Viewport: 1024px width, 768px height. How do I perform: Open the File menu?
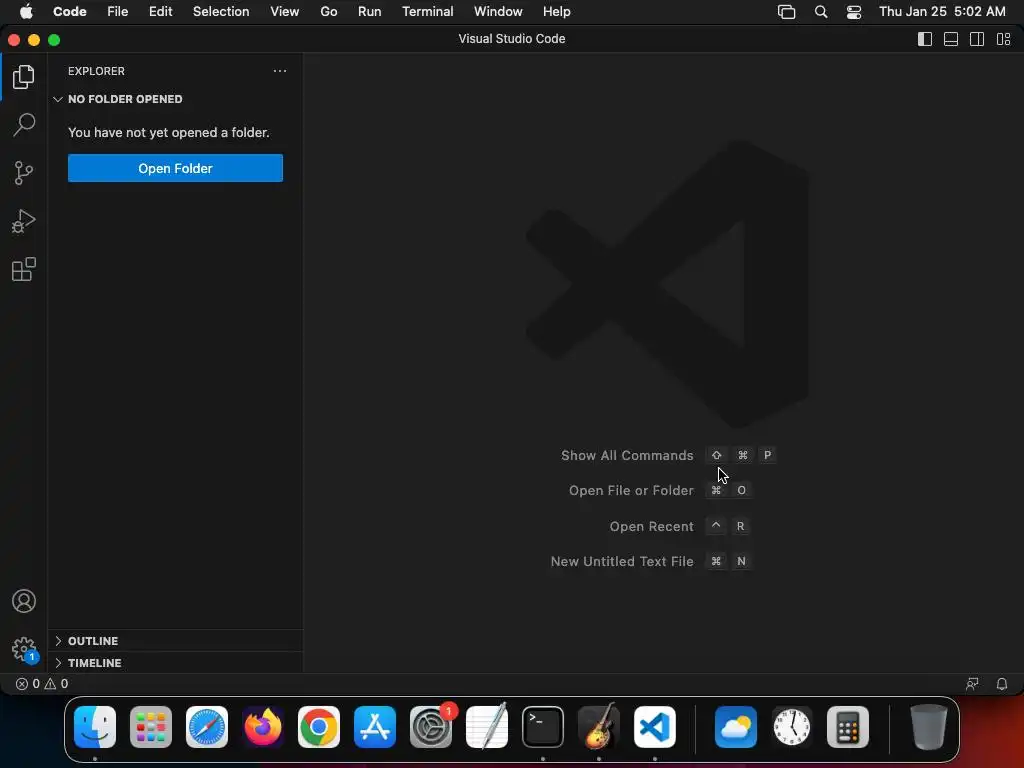(x=118, y=12)
